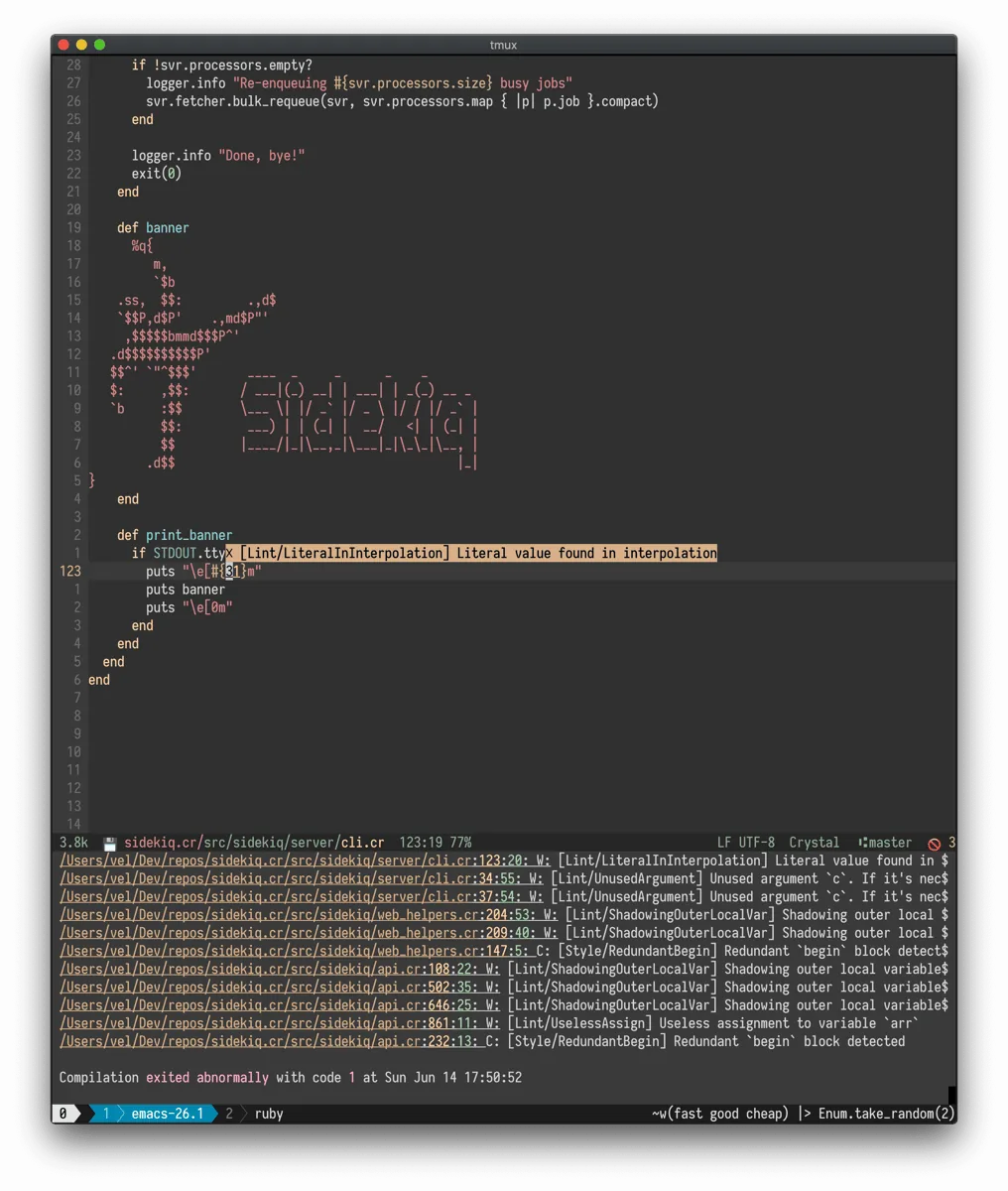1008x1191 pixels.
Task: Open the cli.cr:123:20 compilation error link
Action: [305, 860]
